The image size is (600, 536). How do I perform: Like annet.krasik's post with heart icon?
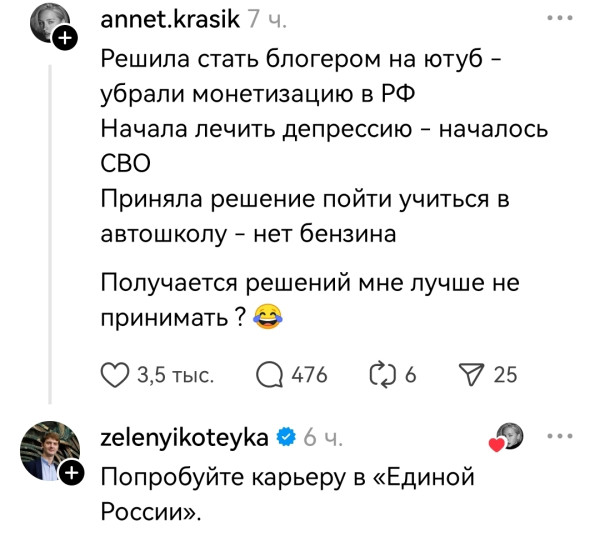(x=115, y=375)
